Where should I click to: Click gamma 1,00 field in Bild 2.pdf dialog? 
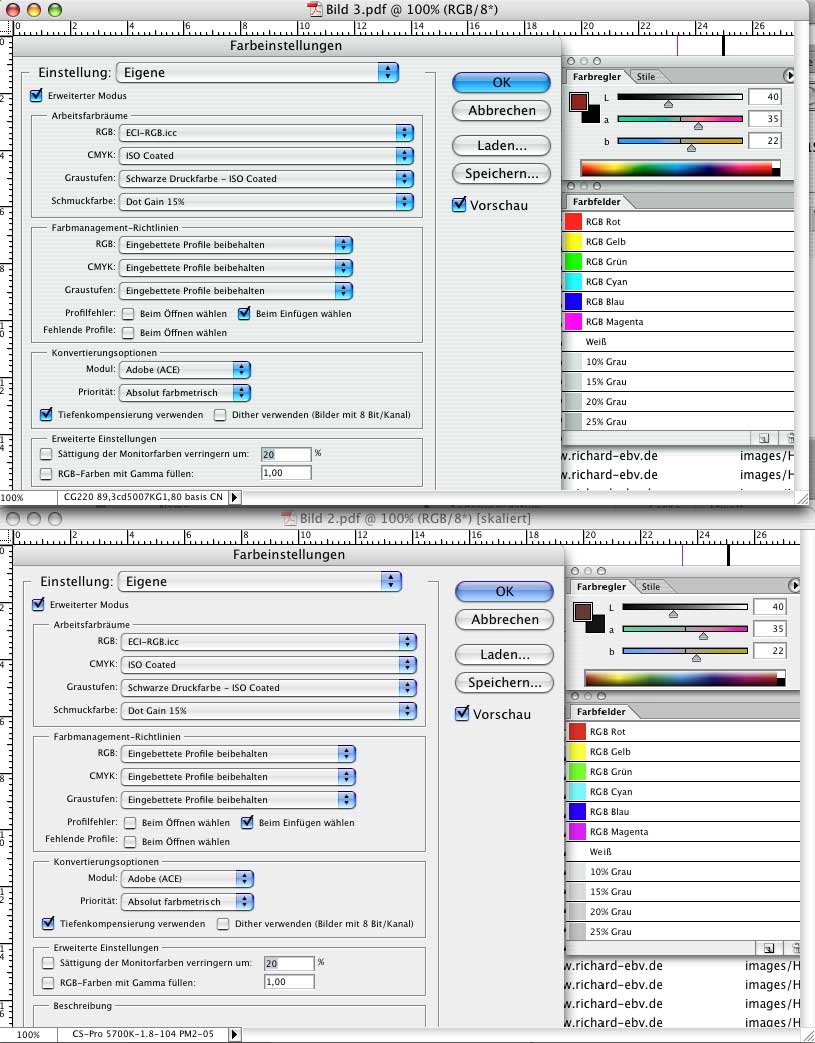click(289, 982)
